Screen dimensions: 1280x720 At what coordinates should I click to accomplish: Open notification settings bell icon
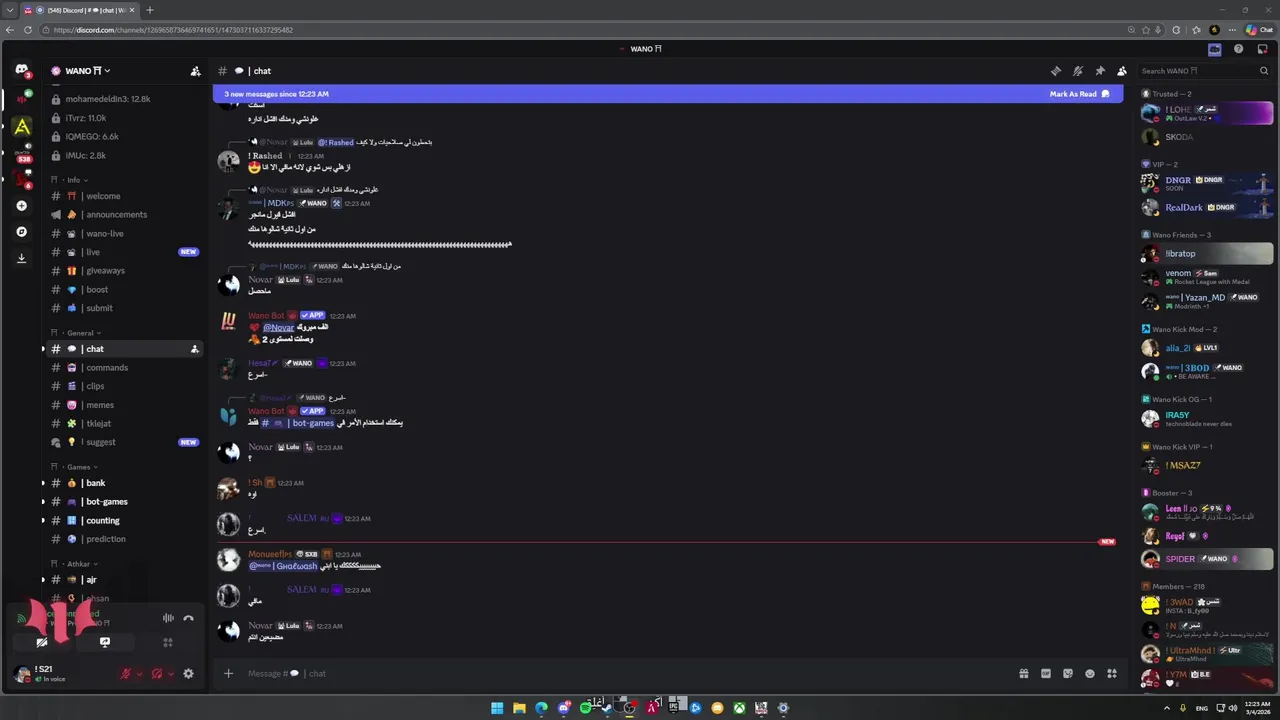(x=1077, y=71)
